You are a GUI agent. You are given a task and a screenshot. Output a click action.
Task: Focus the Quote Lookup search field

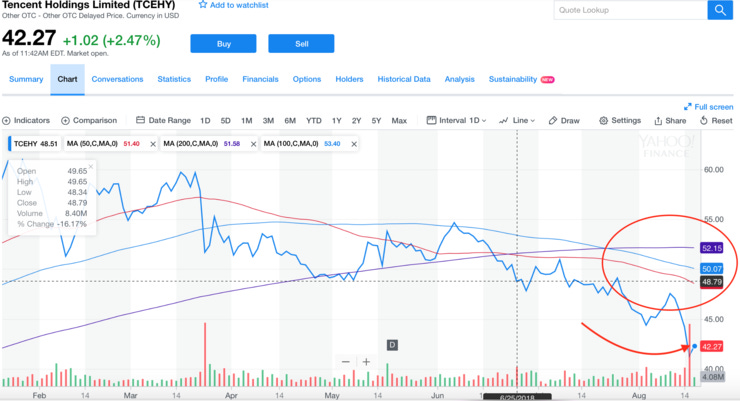(x=630, y=10)
